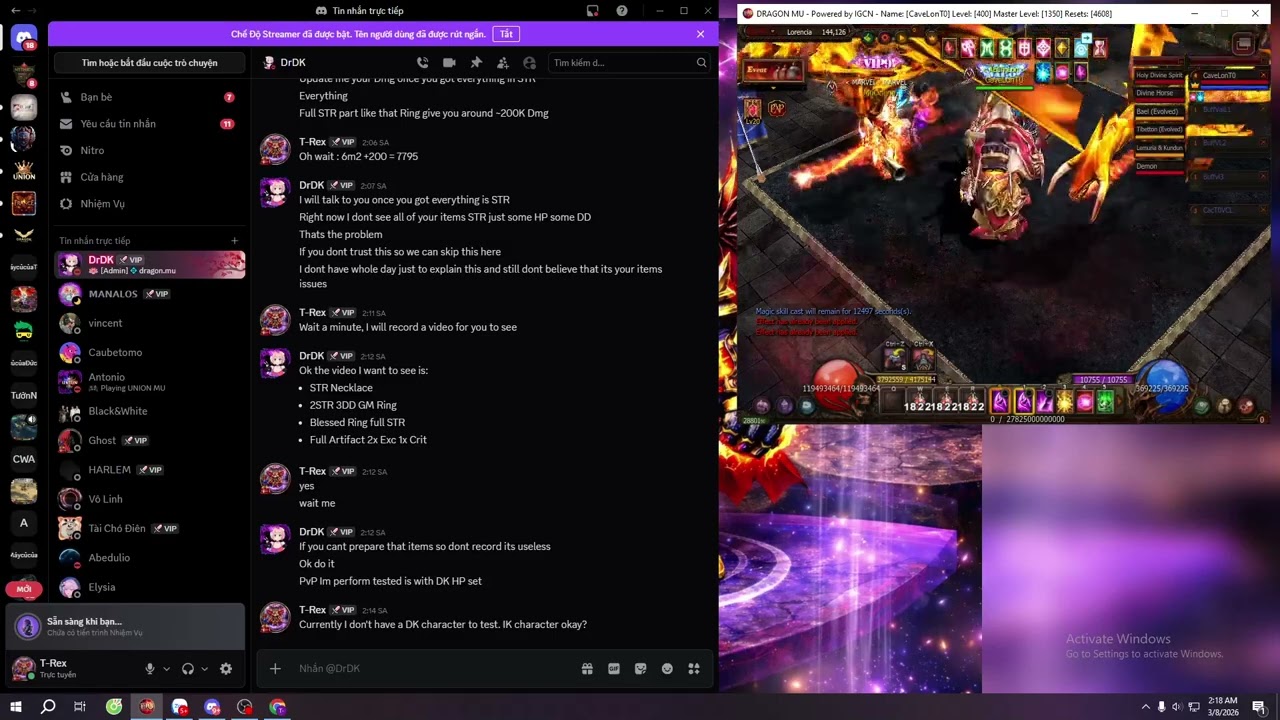Screen dimensions: 1280x720
Task: Open Discord user settings gear
Action: point(226,669)
